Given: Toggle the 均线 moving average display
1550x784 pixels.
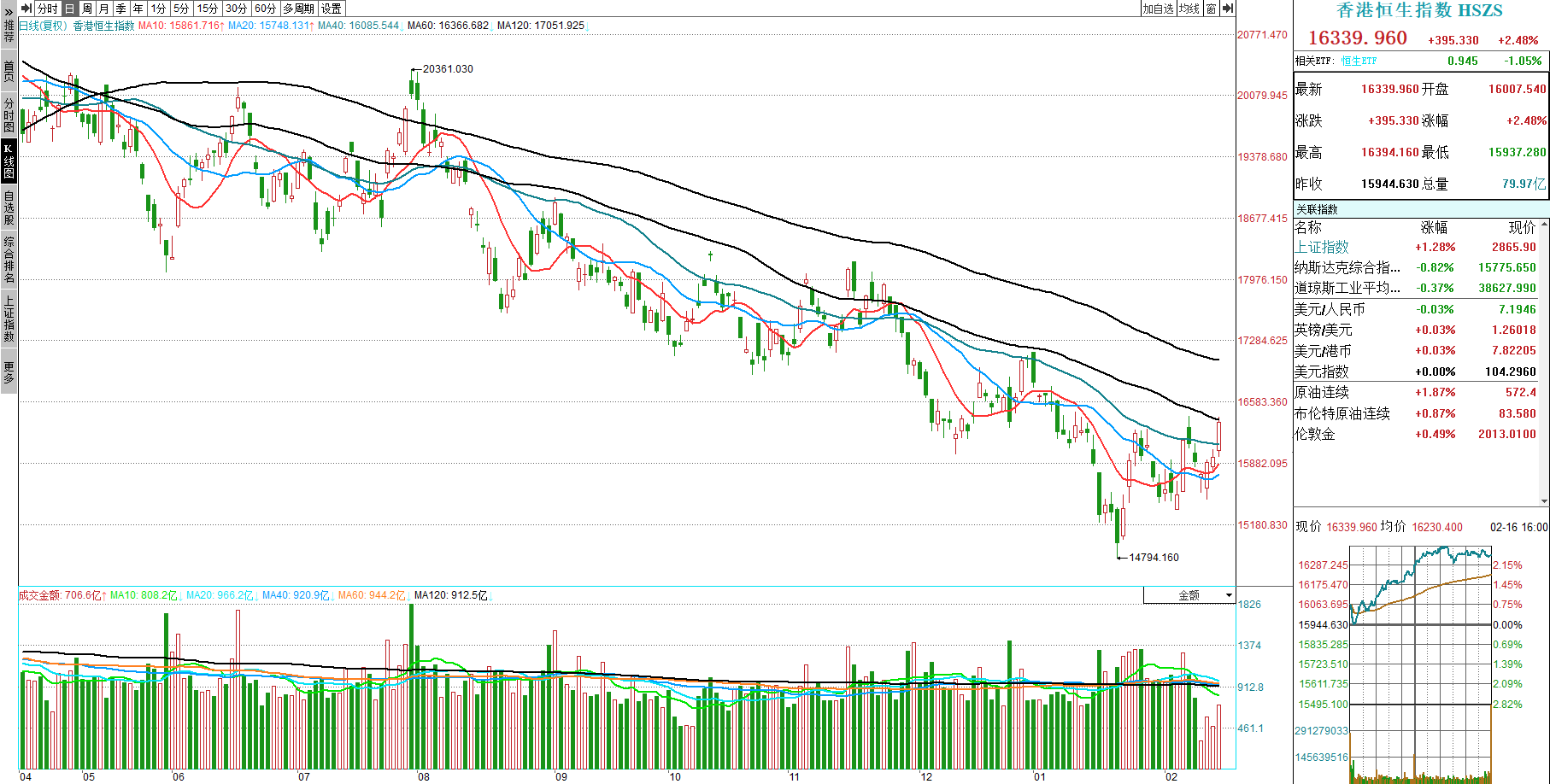Looking at the screenshot, I should 1189,9.
